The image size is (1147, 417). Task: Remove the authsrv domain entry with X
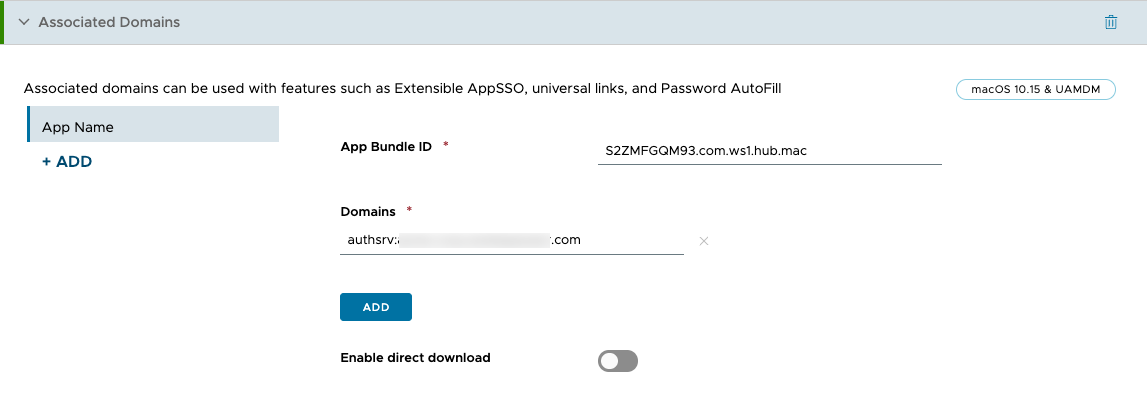tap(704, 241)
